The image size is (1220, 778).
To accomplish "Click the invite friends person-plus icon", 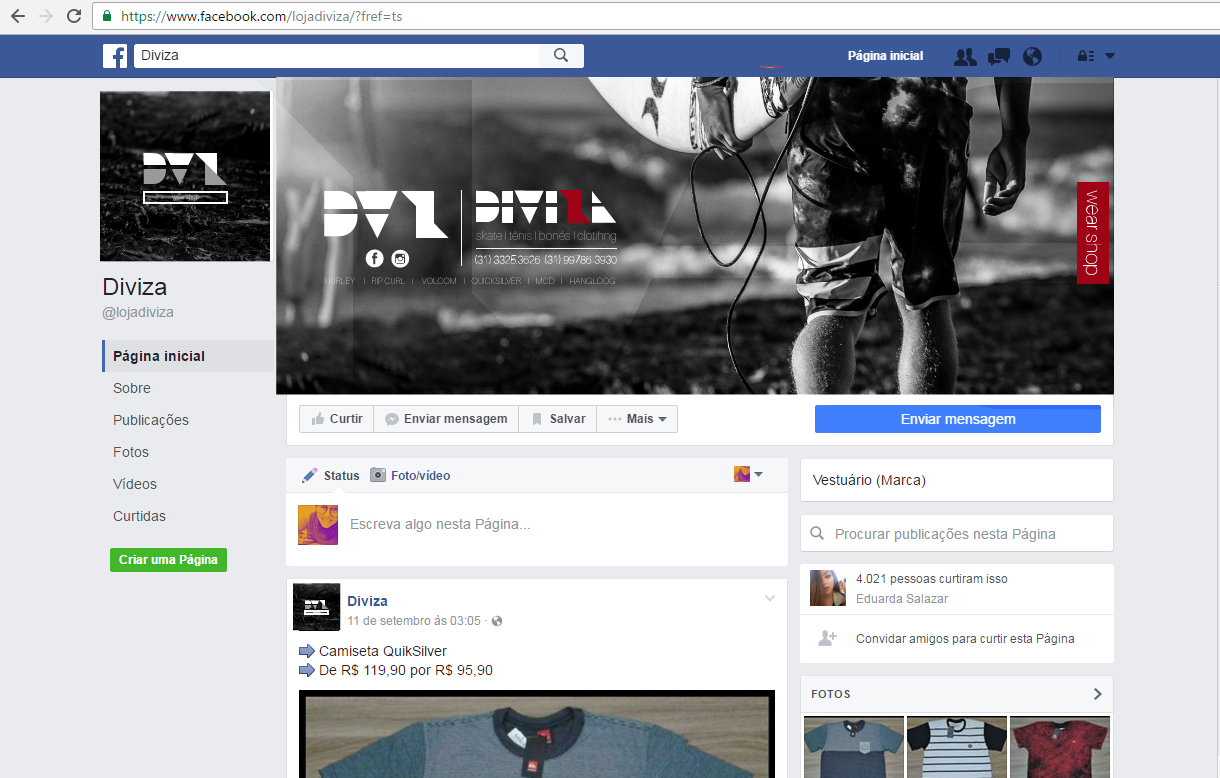I will click(x=827, y=638).
